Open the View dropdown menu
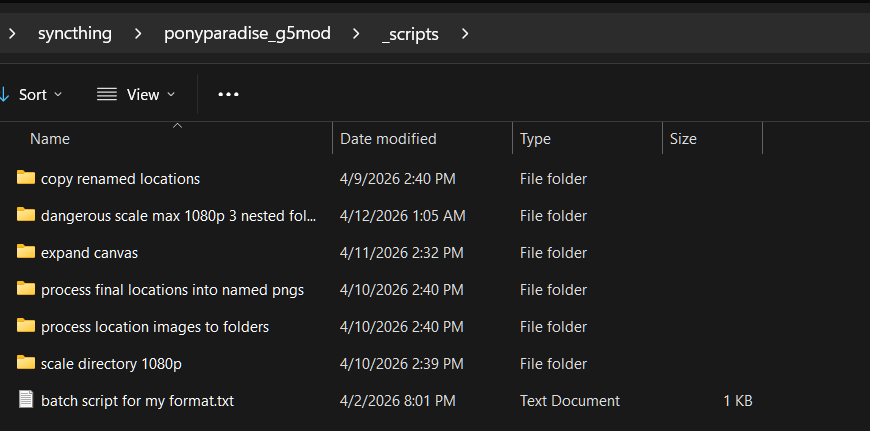The height and width of the screenshot is (431, 870). [x=136, y=94]
